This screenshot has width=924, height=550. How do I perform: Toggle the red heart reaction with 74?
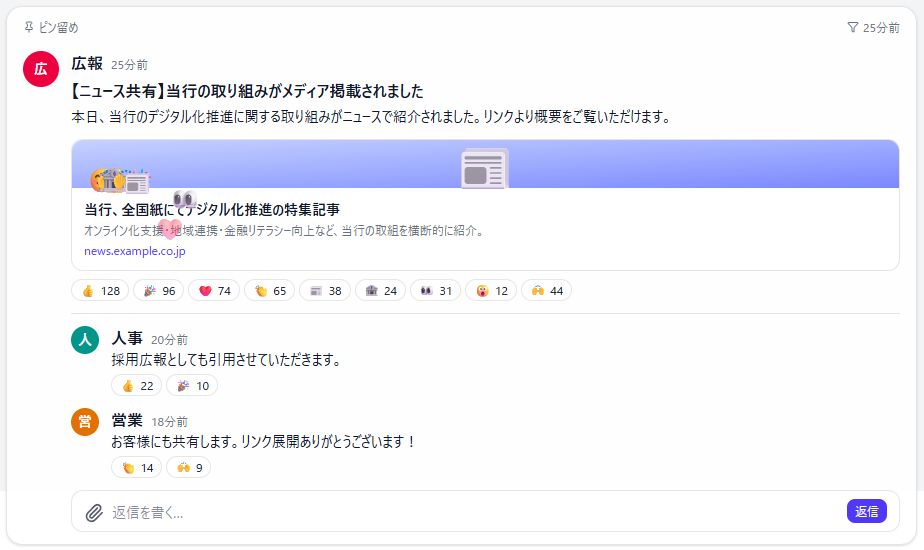pos(214,291)
